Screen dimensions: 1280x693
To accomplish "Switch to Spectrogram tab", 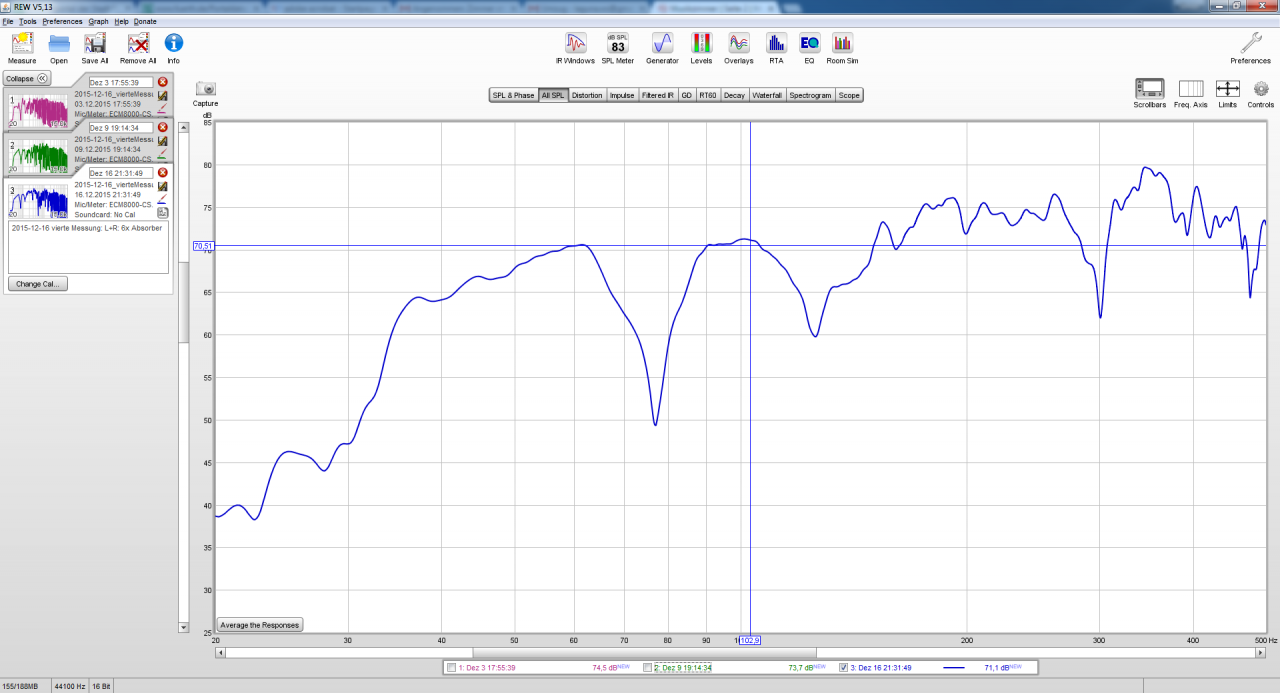I will [810, 95].
